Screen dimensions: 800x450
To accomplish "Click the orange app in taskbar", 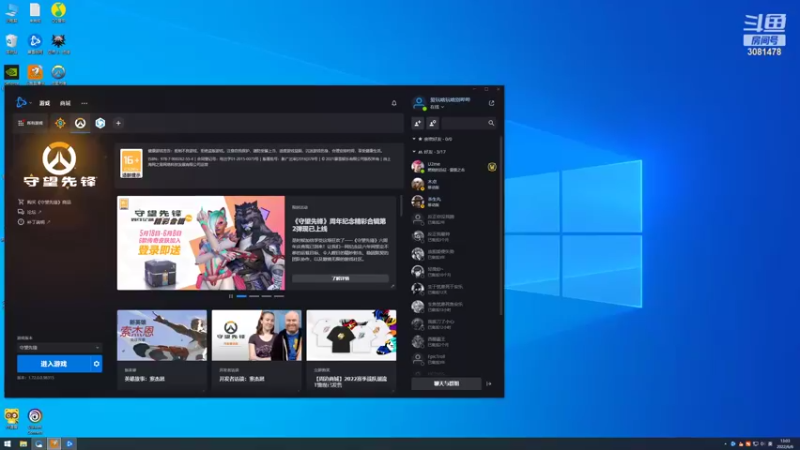I will click(54, 444).
